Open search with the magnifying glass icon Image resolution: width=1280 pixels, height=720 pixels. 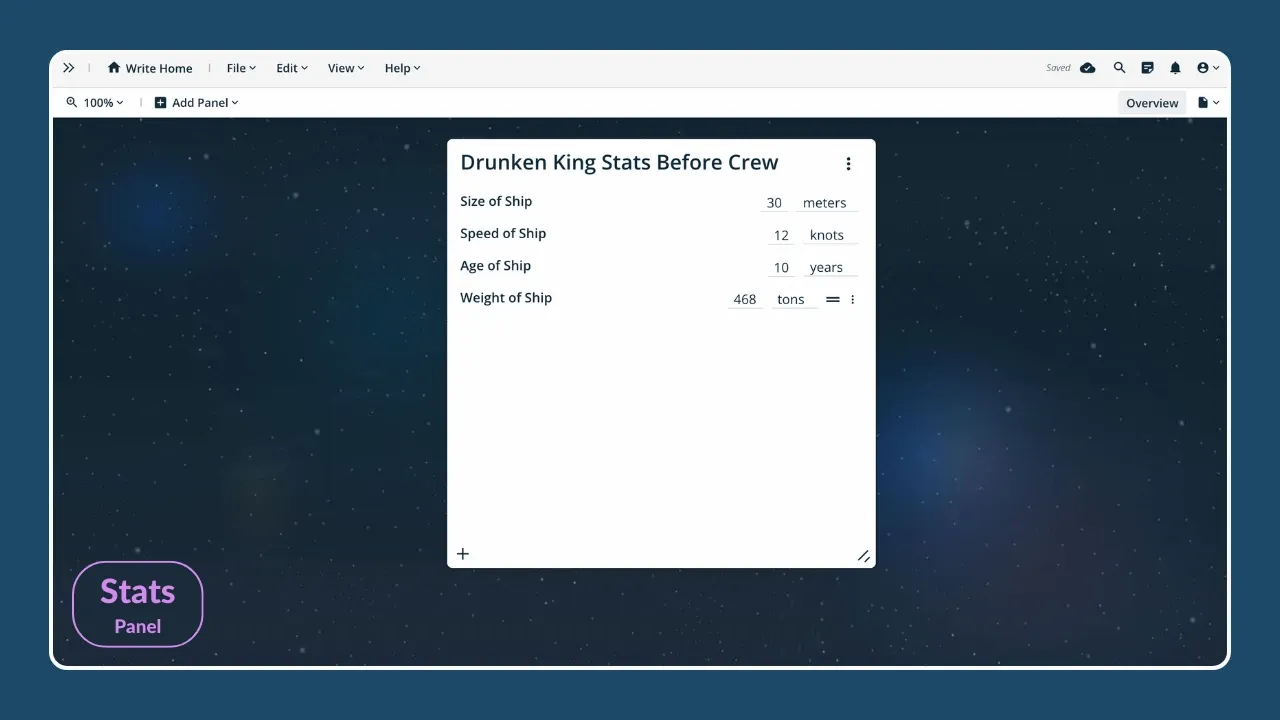[1119, 68]
